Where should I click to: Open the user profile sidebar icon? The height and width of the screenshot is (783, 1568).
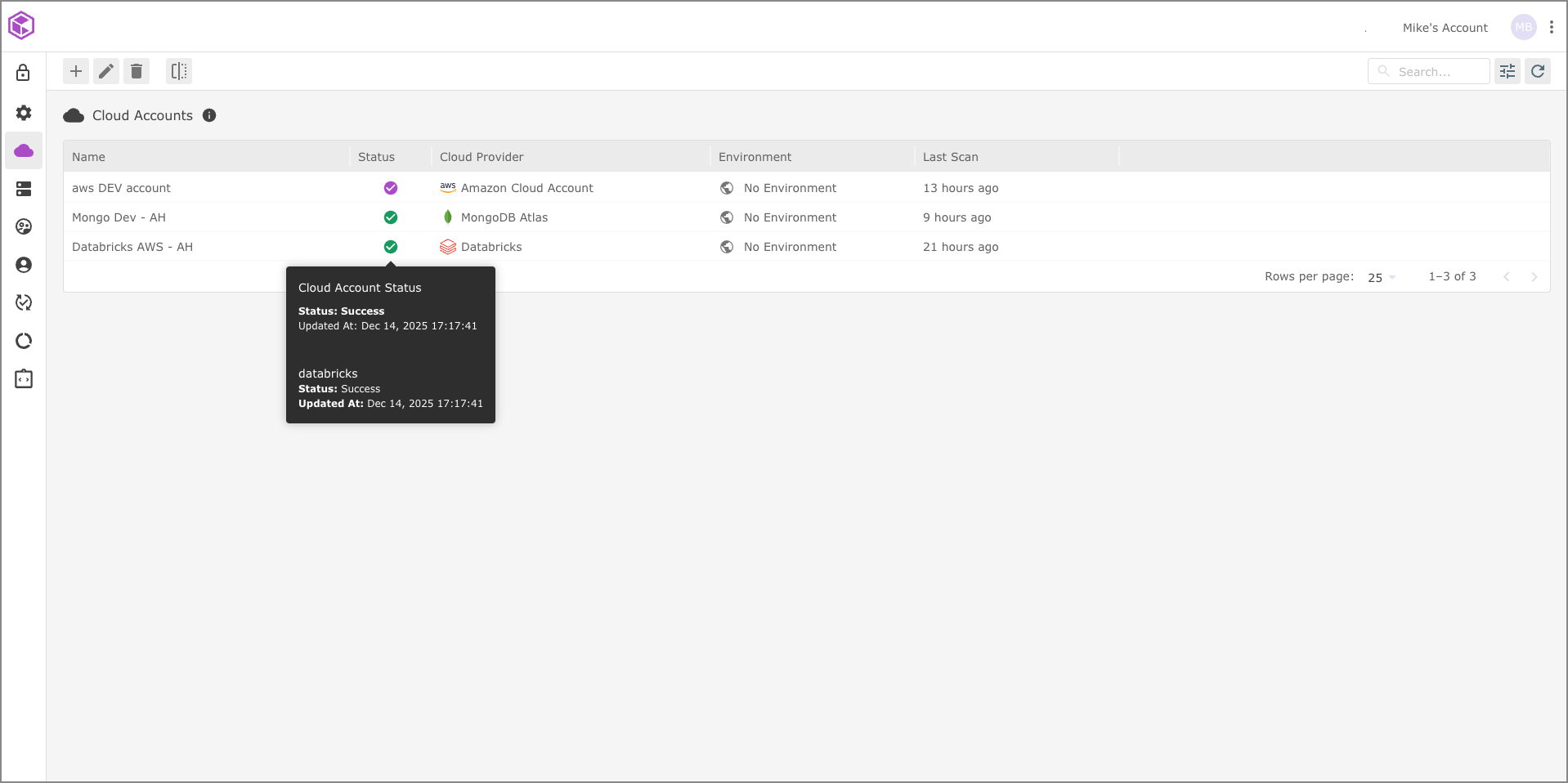pos(24,265)
